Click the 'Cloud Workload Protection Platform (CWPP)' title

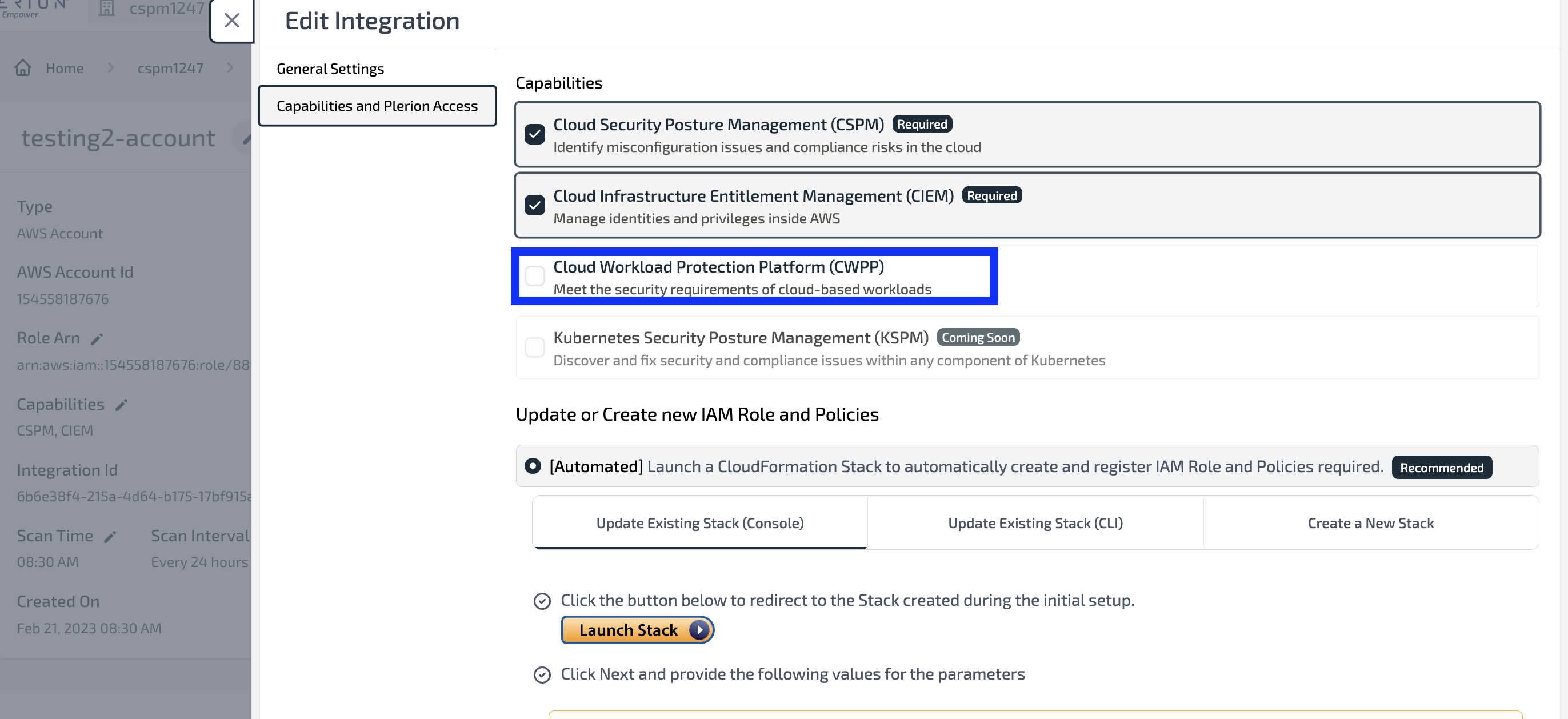pos(718,267)
